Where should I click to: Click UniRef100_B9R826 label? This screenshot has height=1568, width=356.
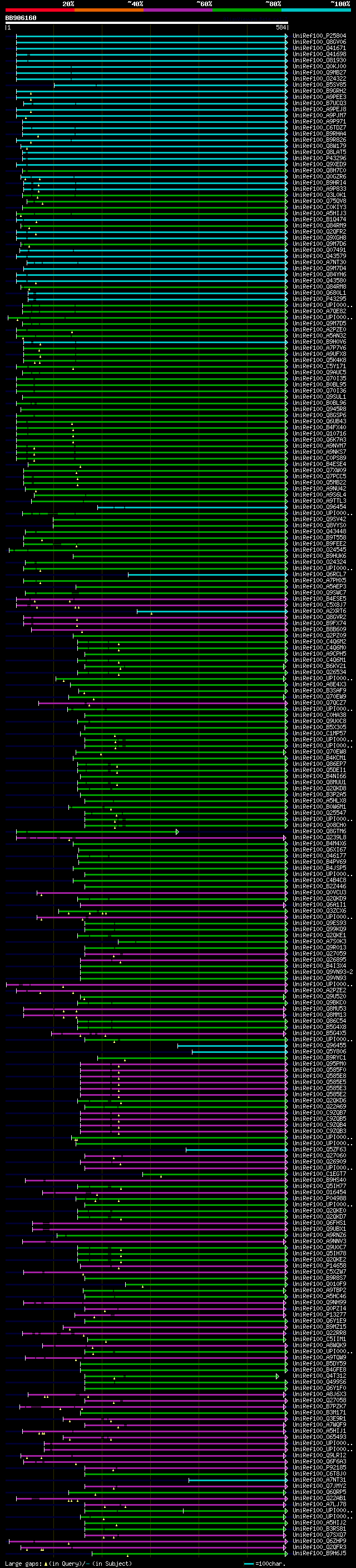click(x=319, y=140)
